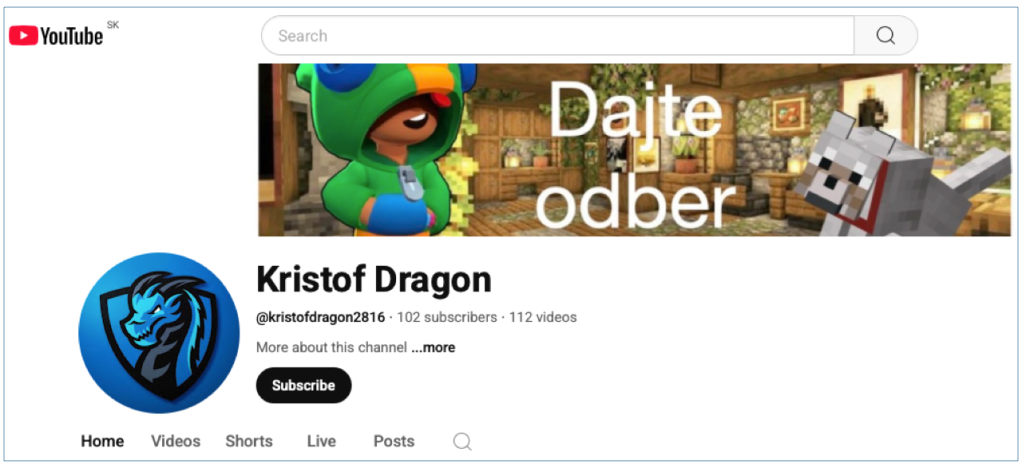Click the blue dragon channel avatar

(x=159, y=332)
